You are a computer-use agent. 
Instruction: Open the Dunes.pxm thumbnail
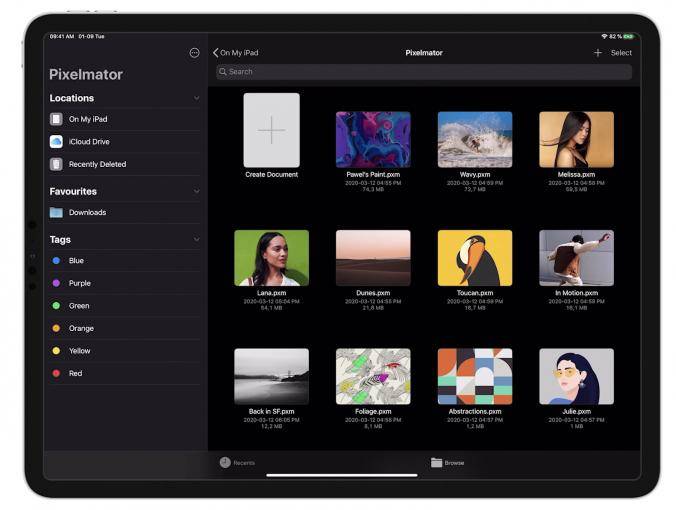[x=373, y=258]
